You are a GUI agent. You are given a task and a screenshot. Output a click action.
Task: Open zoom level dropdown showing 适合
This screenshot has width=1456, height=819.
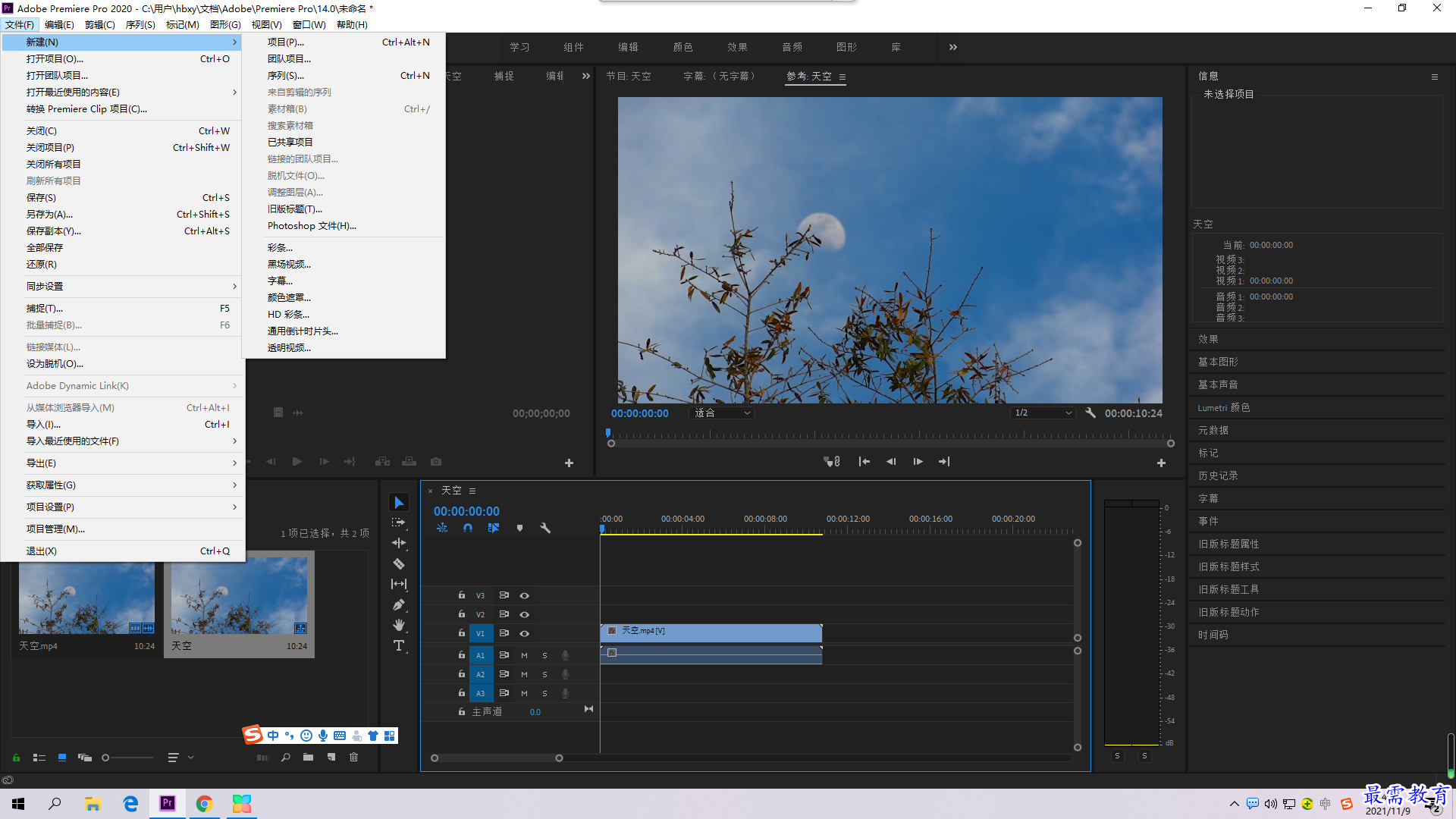click(722, 413)
